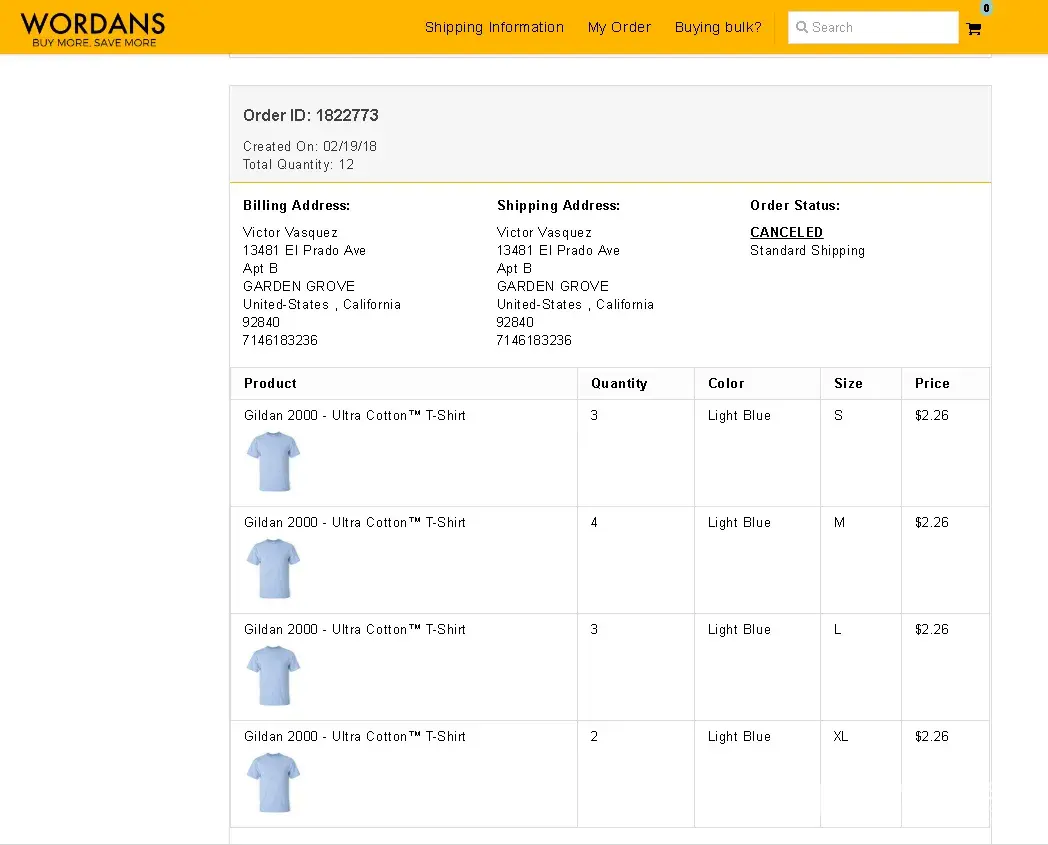Viewport: 1048px width, 845px height.
Task: Open the size L t-shirt thumbnail
Action: point(273,675)
